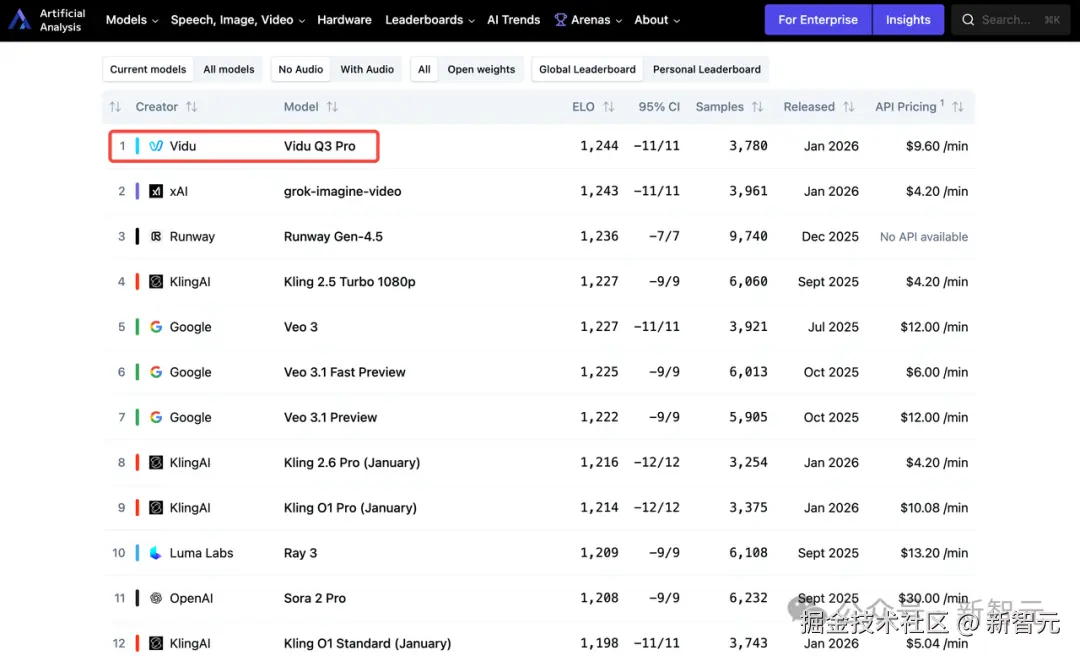The image size is (1080, 656).
Task: Click the Runway Gen-4.5 model name
Action: tap(333, 236)
